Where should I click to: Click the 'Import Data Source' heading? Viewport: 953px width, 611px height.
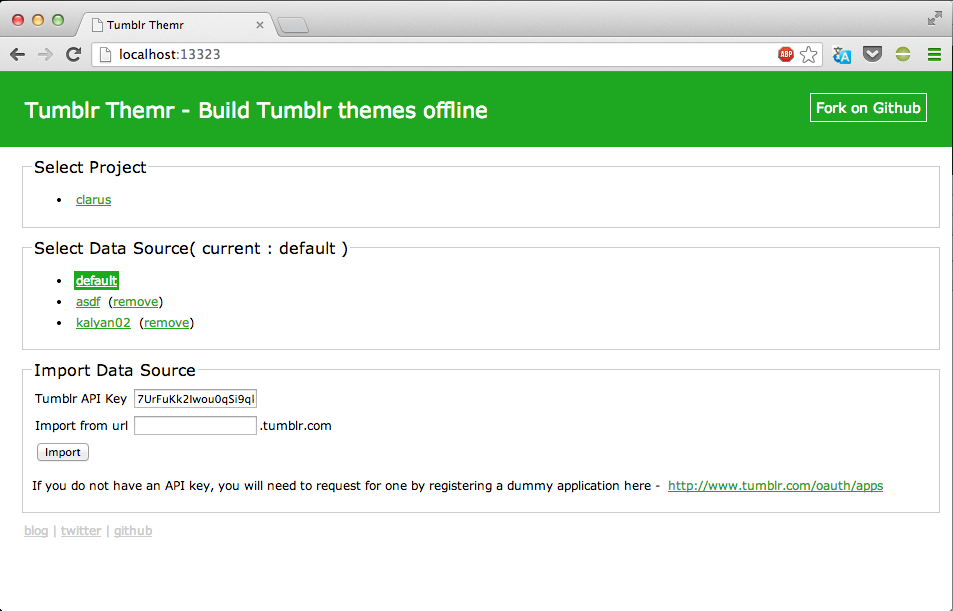[115, 370]
